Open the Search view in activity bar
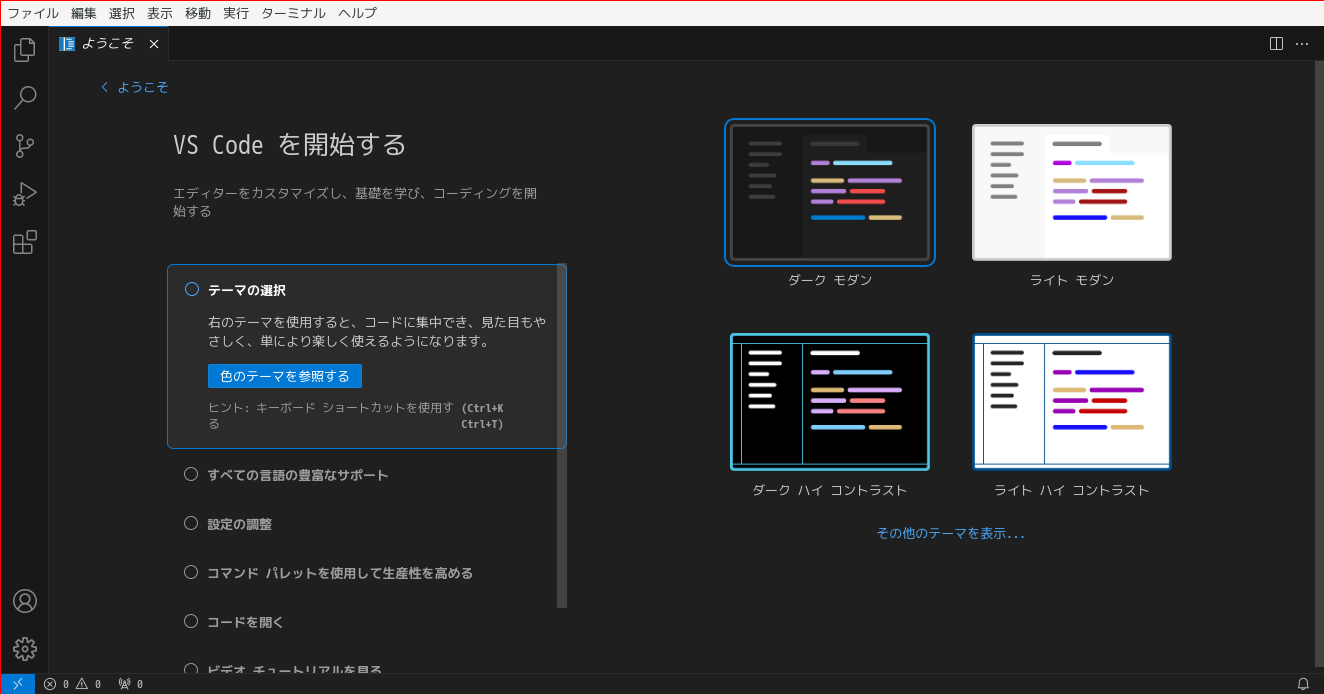 click(25, 98)
